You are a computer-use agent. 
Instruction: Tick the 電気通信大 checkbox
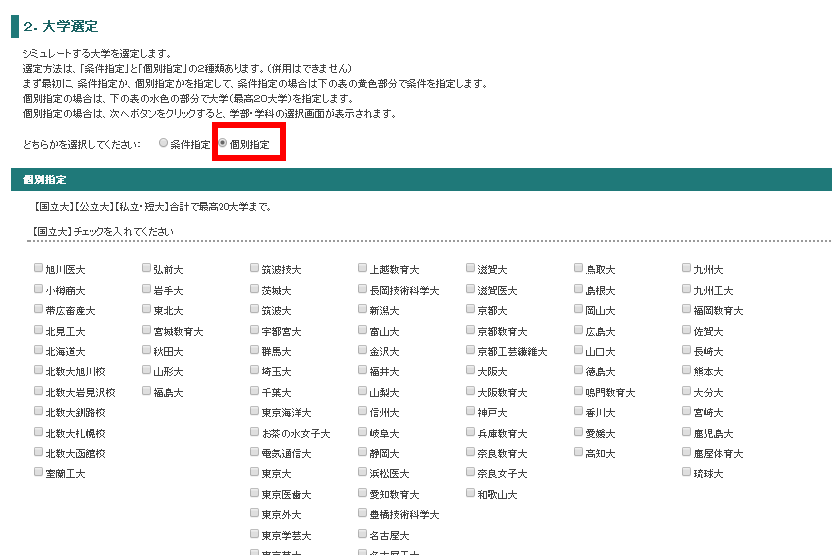pos(255,452)
